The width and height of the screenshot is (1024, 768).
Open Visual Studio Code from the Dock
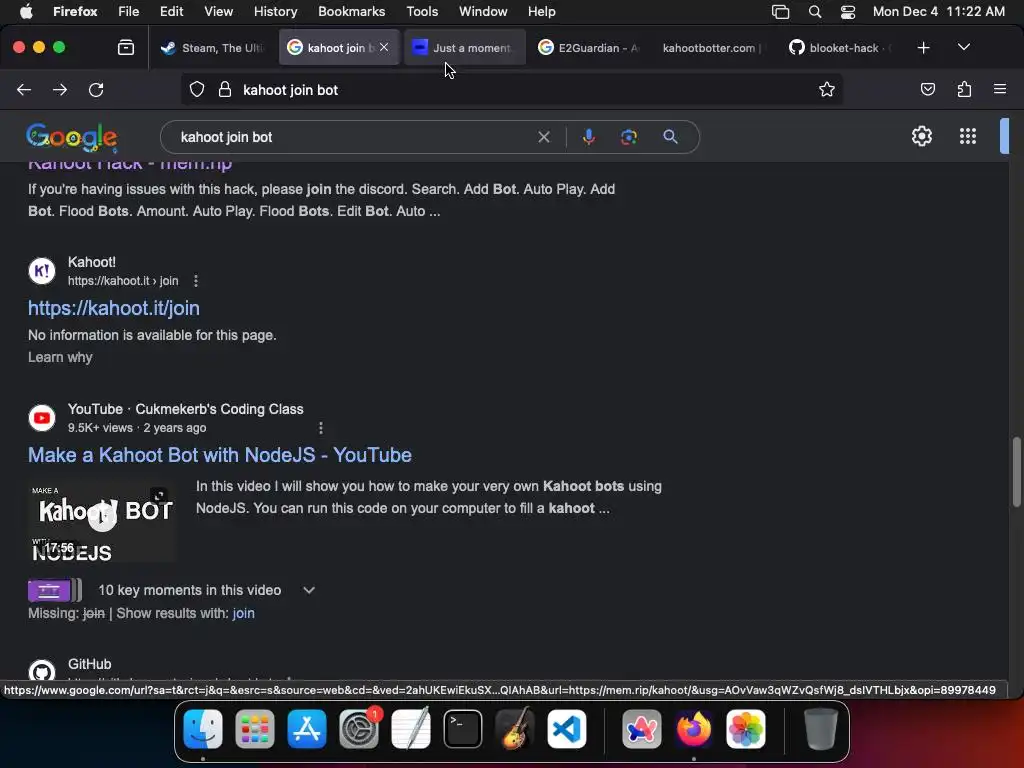coord(566,729)
